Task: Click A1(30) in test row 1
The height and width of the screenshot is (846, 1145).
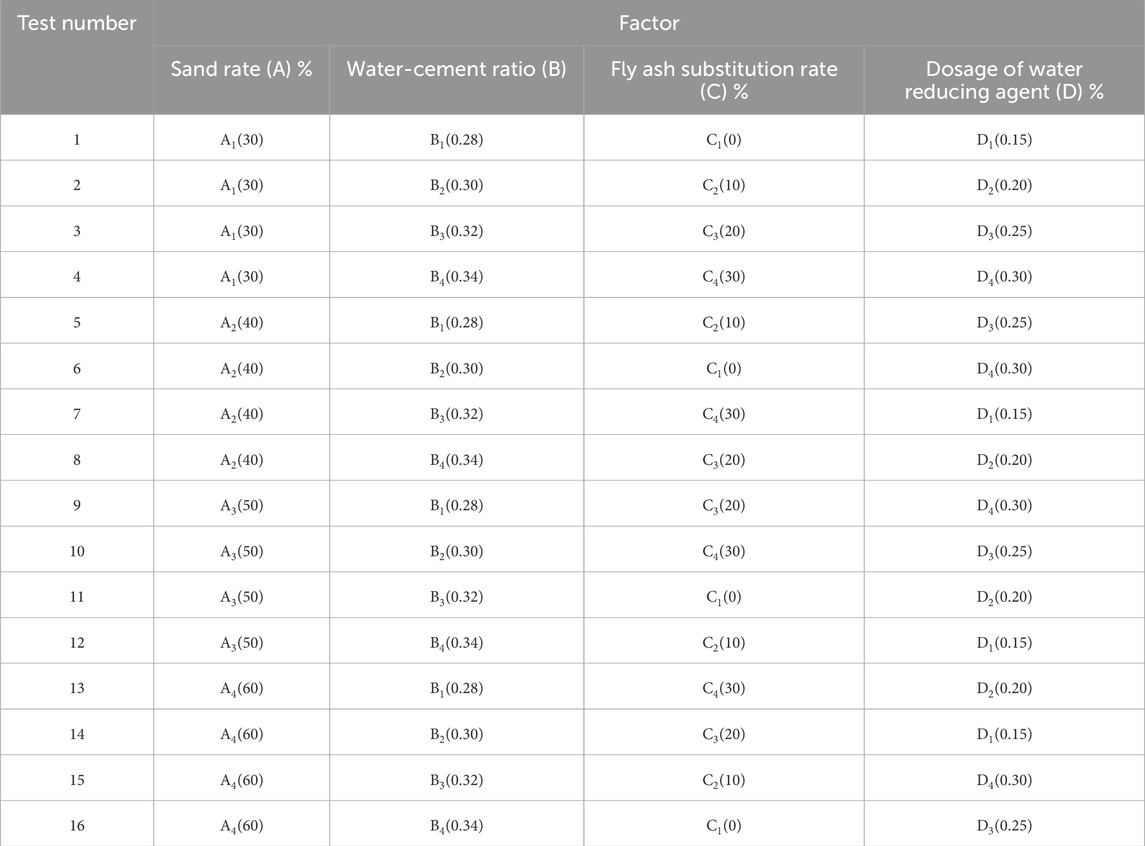Action: tap(242, 139)
